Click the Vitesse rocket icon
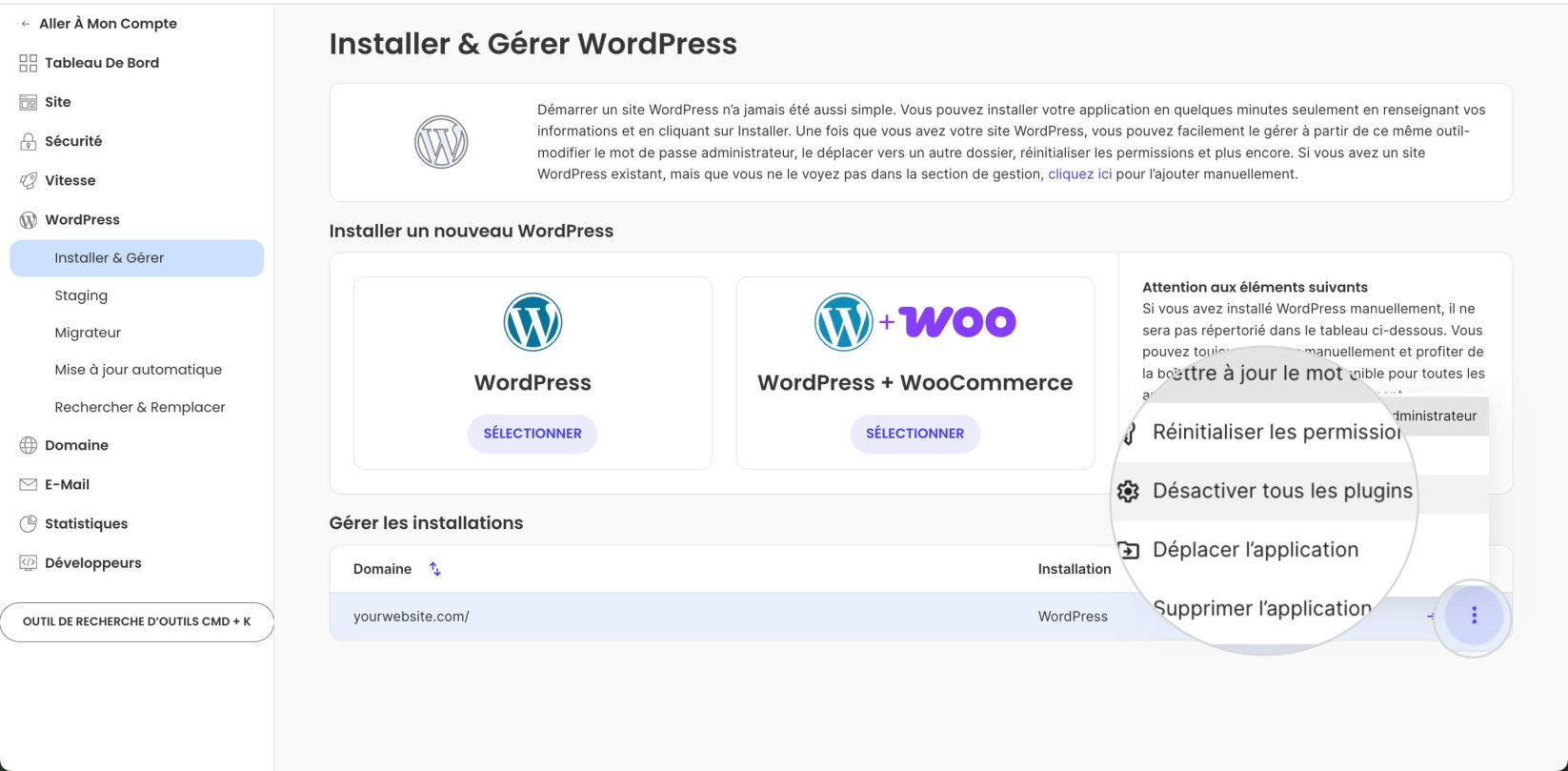 (x=29, y=180)
